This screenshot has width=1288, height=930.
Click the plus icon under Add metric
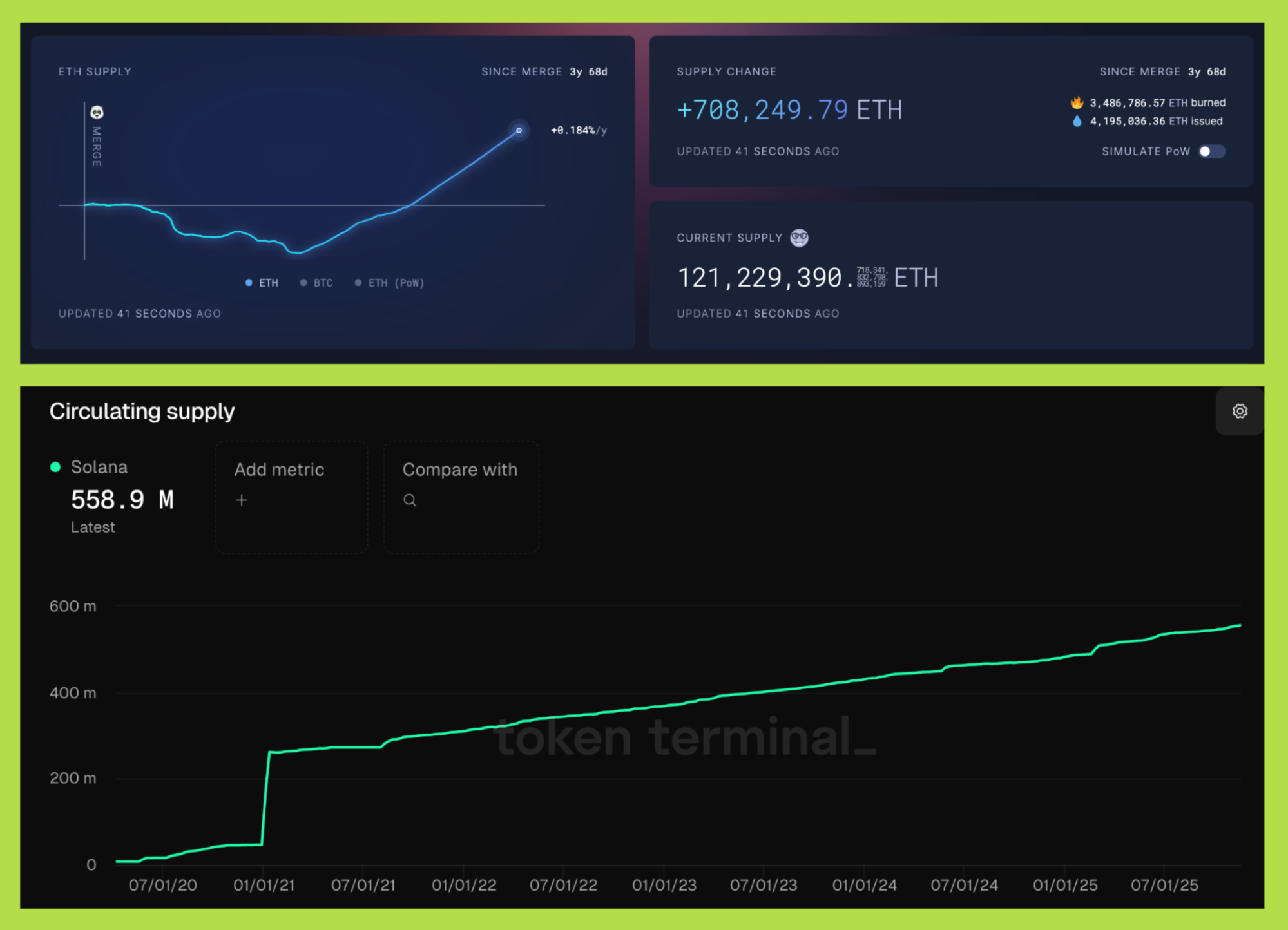(242, 500)
